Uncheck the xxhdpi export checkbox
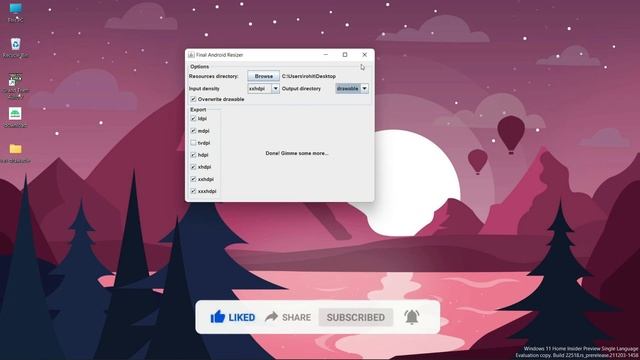Viewport: 640px width, 360px height. 193,179
